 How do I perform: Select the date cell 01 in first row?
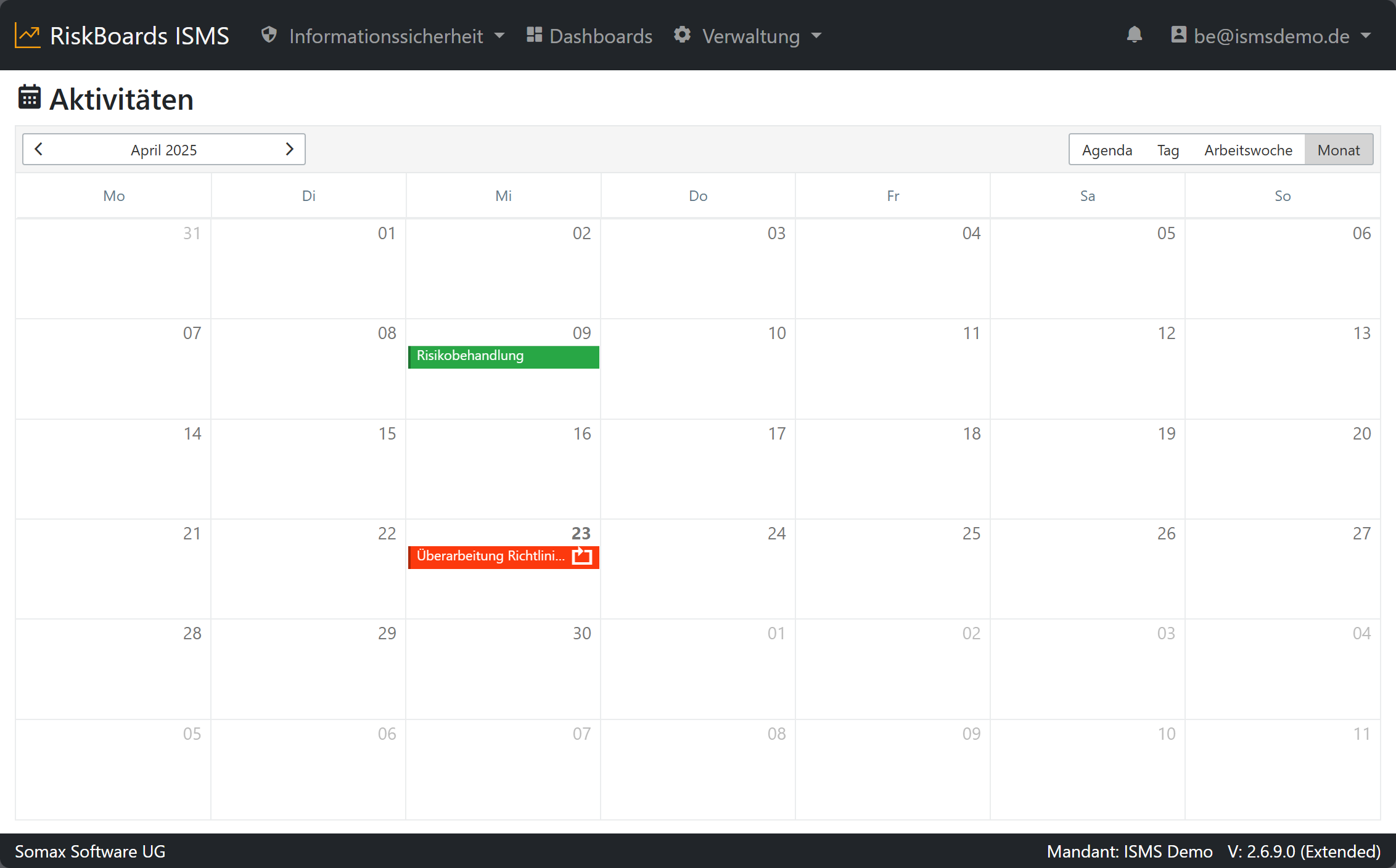click(308, 269)
